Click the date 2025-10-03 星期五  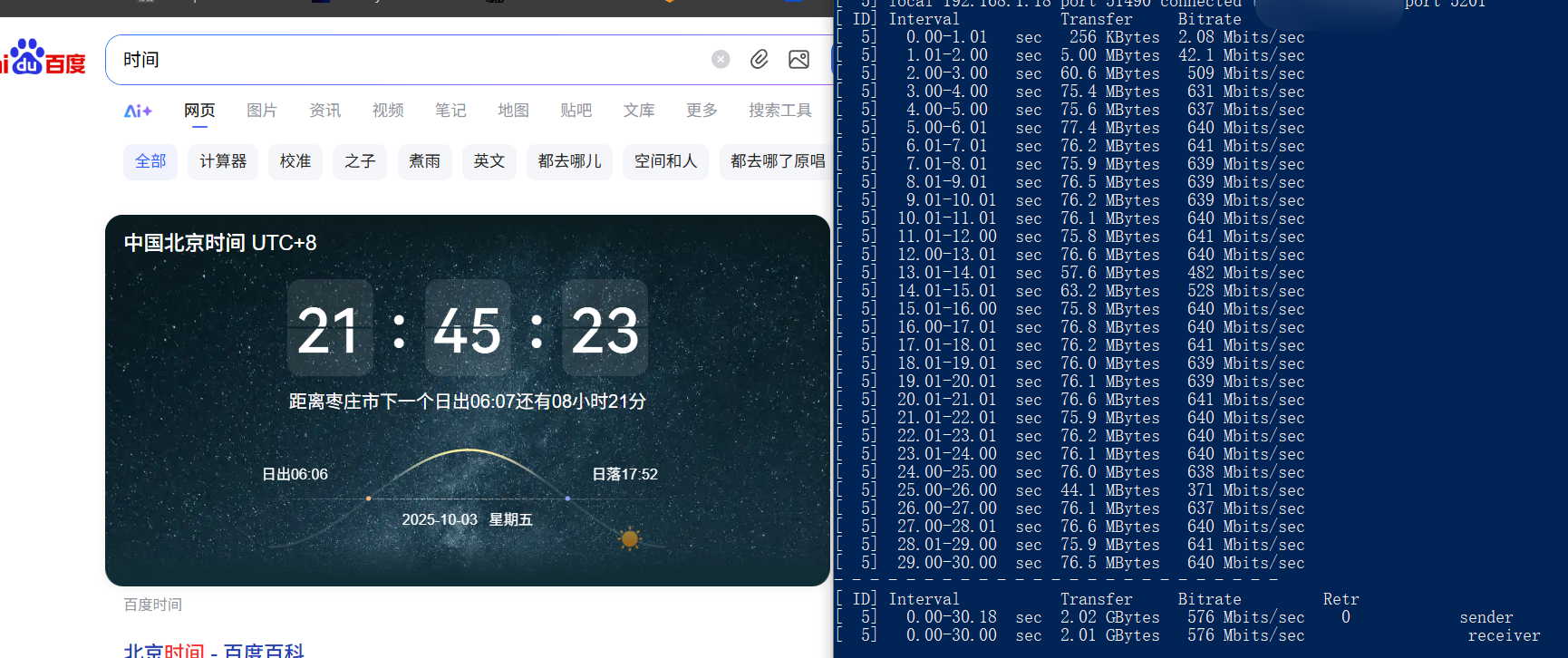coord(467,519)
